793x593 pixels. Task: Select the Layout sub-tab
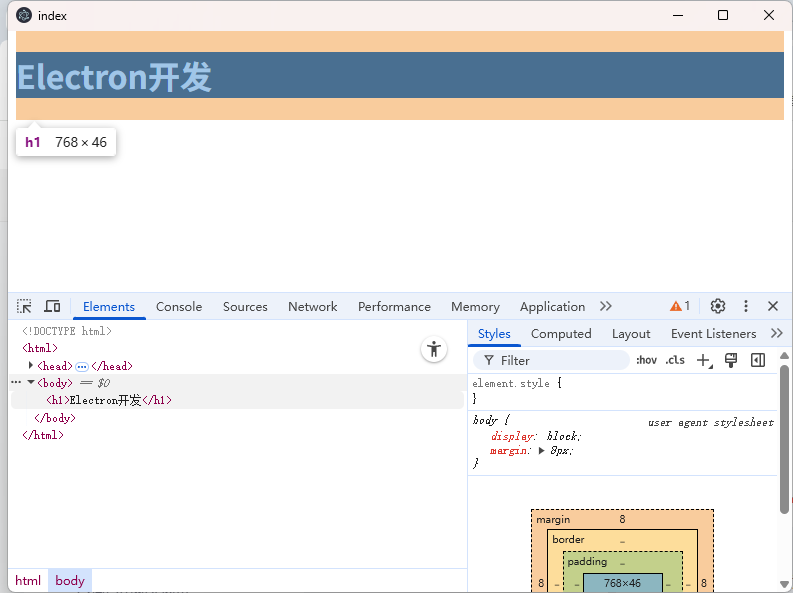click(x=631, y=334)
